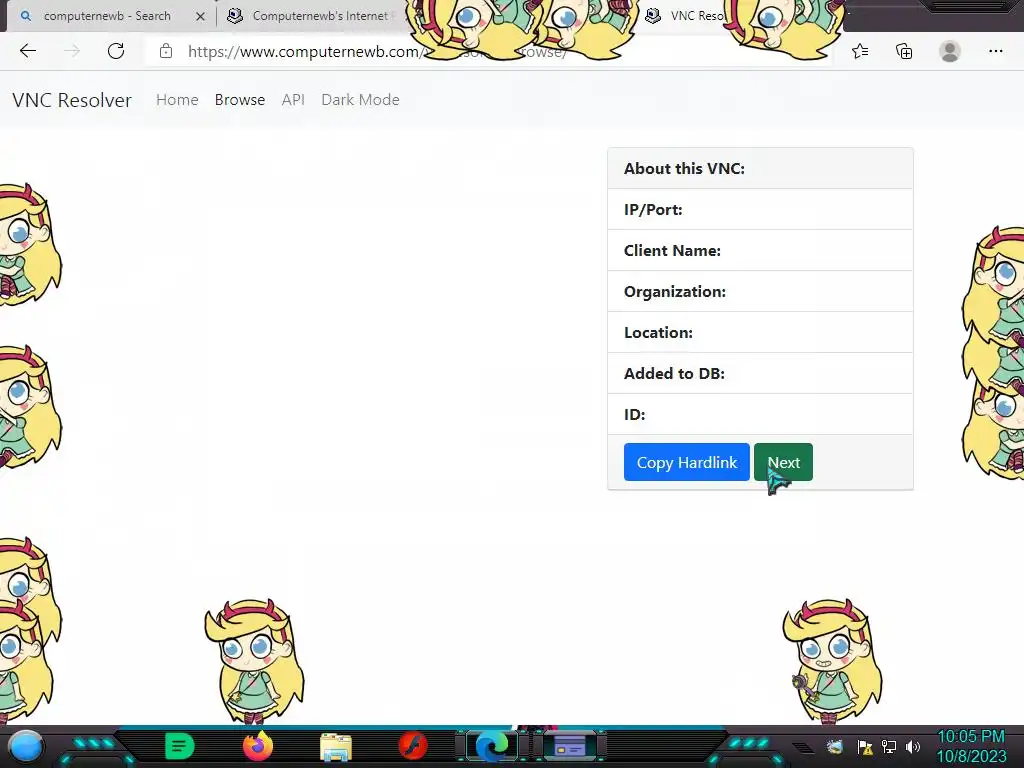This screenshot has width=1024, height=768.
Task: View site info via the lock icon
Action: [166, 51]
